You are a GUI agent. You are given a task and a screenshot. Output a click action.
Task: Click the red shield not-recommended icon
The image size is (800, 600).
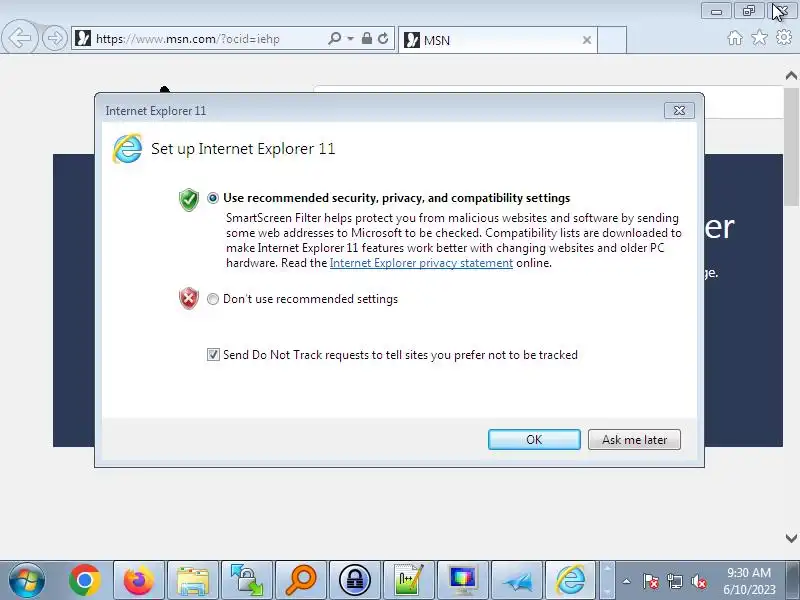click(189, 298)
